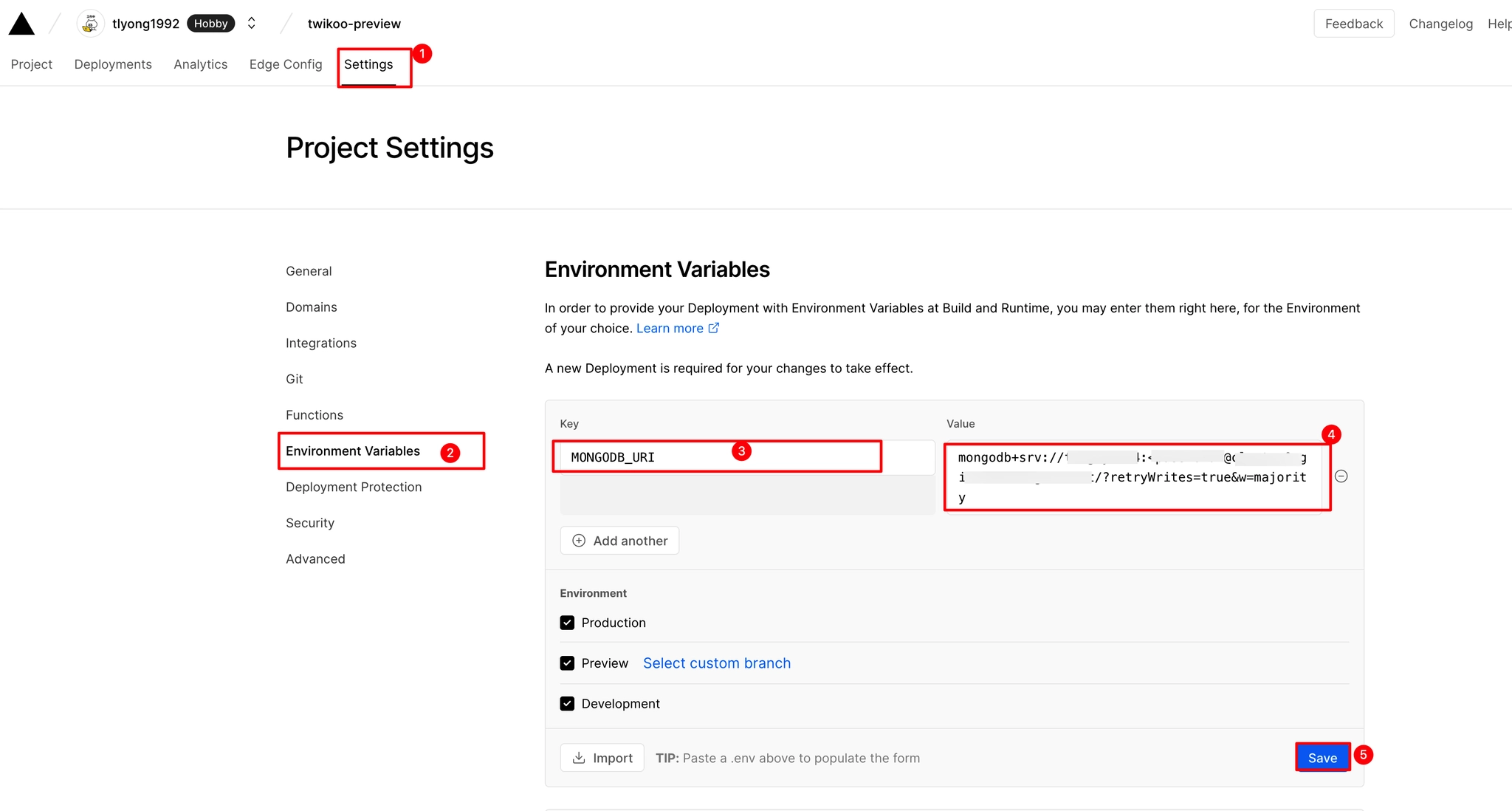This screenshot has height=811, width=1512.
Task: Focus the mongodb+srv value text field
Action: [1133, 477]
